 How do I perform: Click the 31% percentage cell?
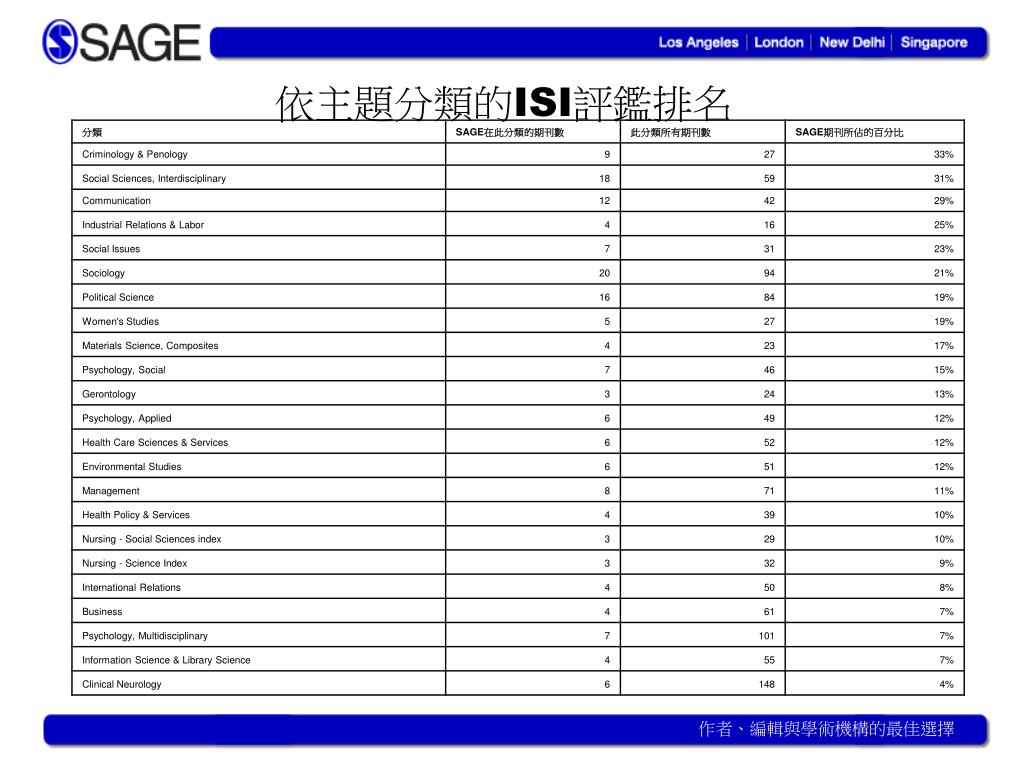point(943,178)
